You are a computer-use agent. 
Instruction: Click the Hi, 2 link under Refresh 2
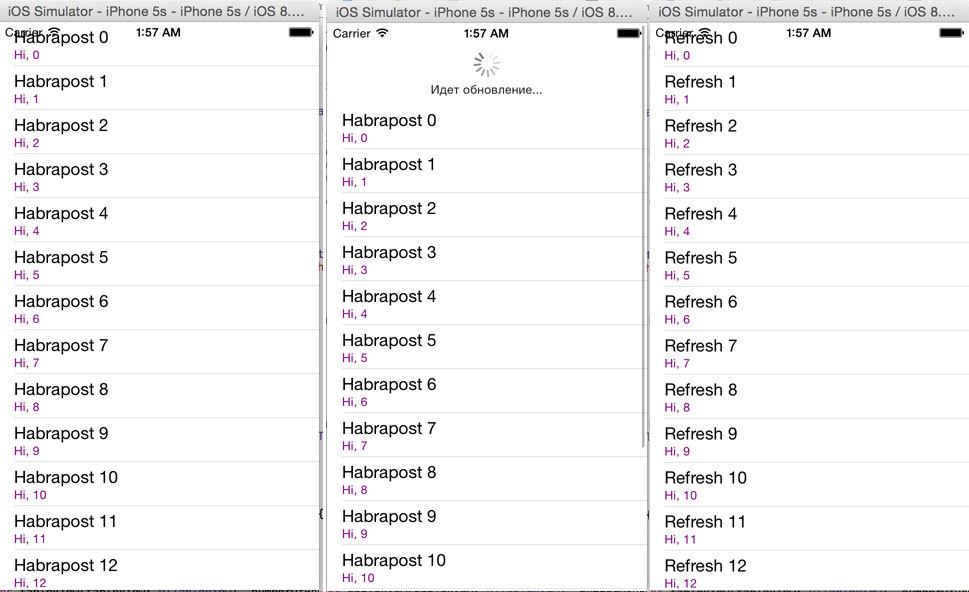point(678,143)
